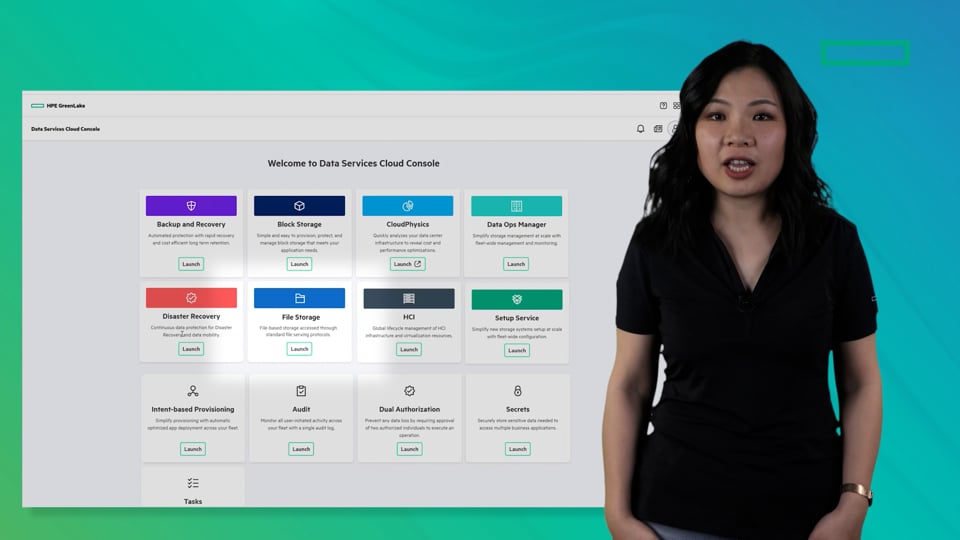
Task: Click the Data Ops Manager grid icon
Action: (517, 206)
